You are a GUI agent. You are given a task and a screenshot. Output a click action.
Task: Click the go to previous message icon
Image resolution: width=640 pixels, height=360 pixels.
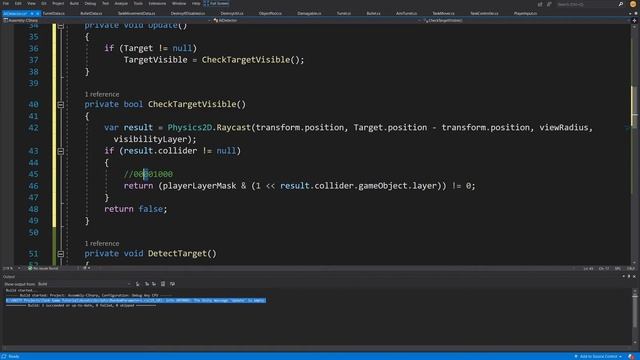point(147,284)
